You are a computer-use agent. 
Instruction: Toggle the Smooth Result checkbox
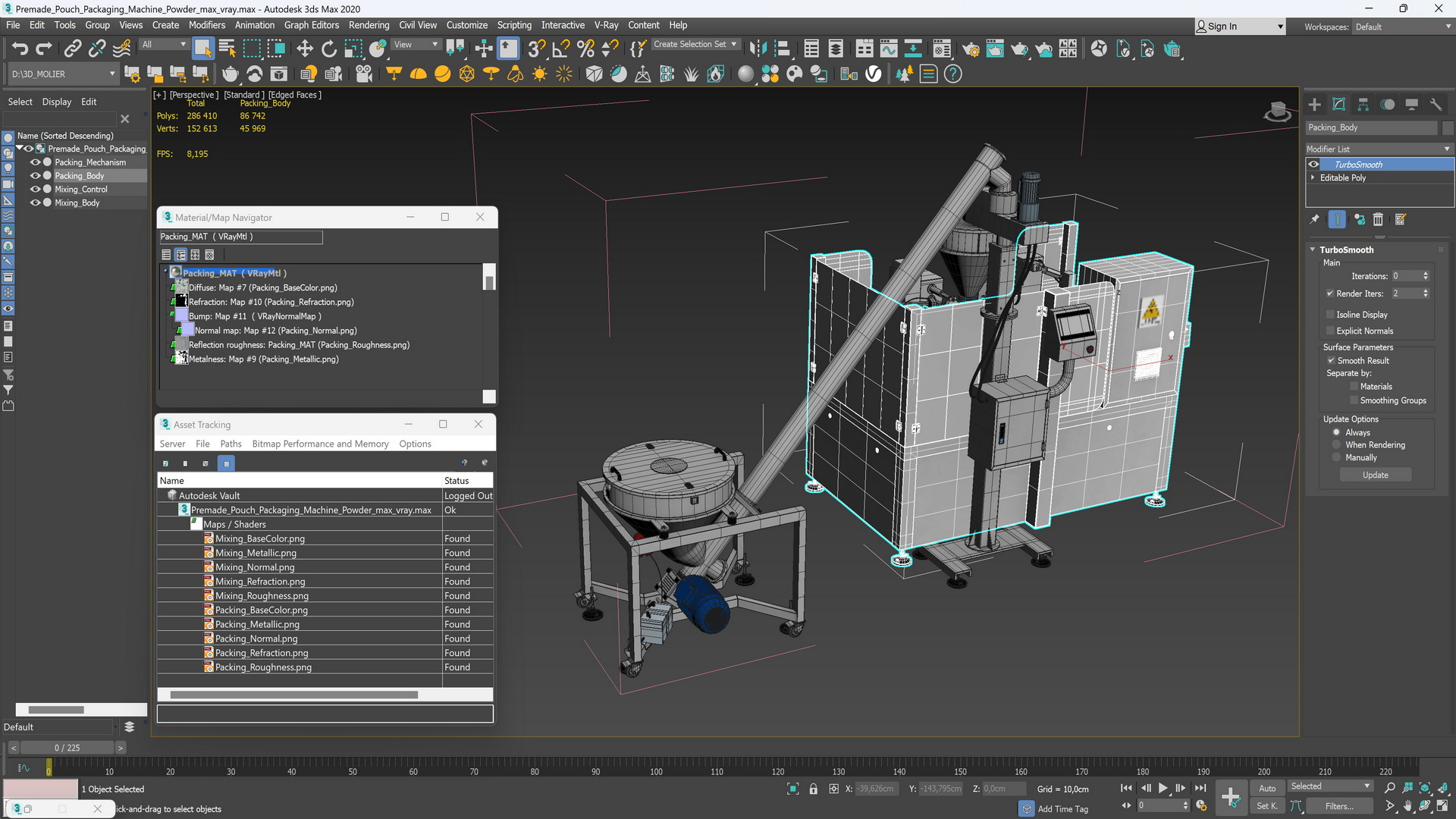tap(1330, 361)
